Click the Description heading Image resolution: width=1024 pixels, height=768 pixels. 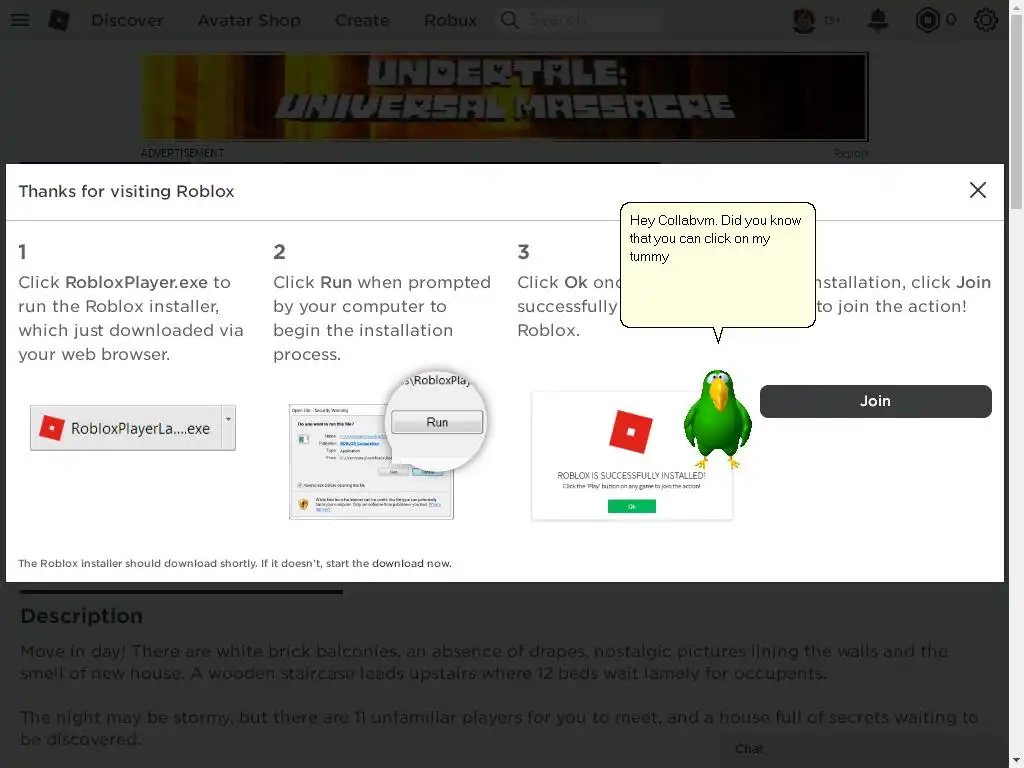click(x=81, y=616)
